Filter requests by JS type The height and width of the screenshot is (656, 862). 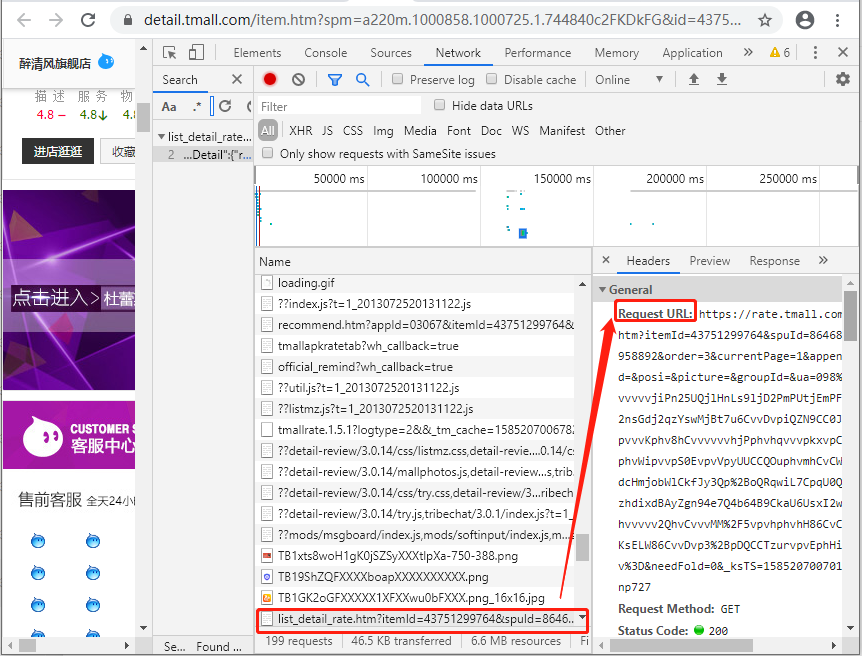coord(327,131)
